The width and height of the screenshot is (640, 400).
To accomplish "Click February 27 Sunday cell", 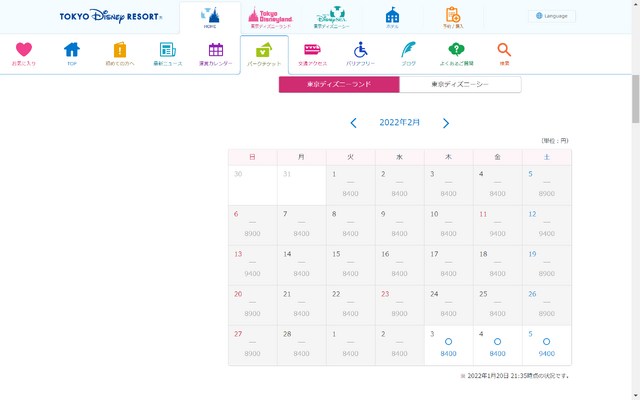I will point(253,345).
